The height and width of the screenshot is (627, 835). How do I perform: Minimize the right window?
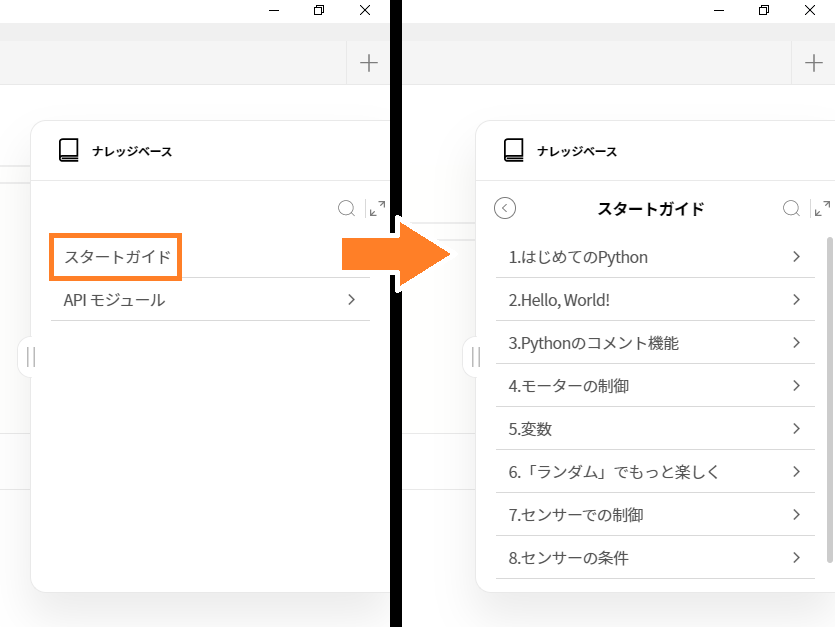[x=719, y=10]
